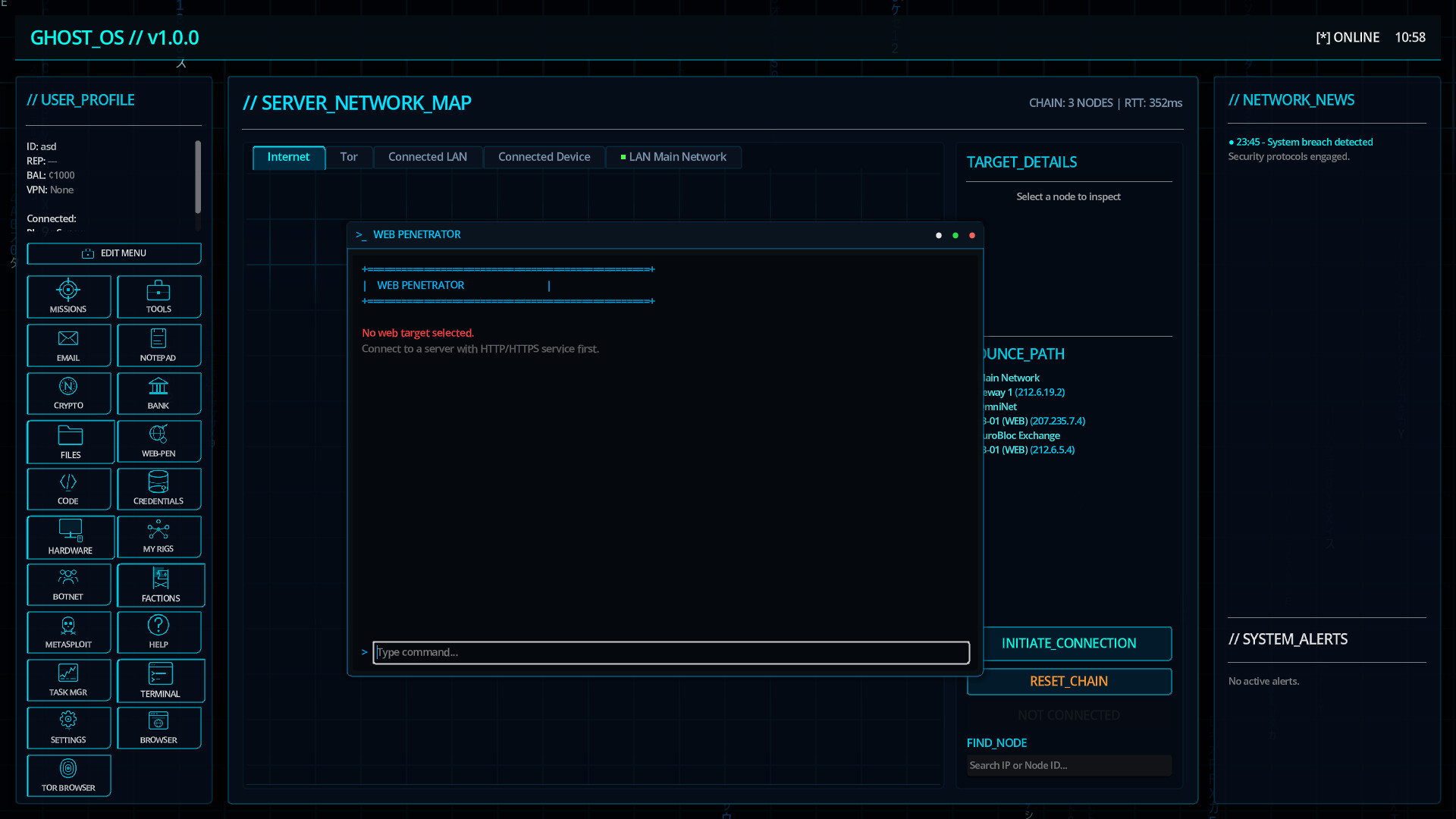Open the Task Mgr icon
The width and height of the screenshot is (1456, 819).
[x=68, y=680]
